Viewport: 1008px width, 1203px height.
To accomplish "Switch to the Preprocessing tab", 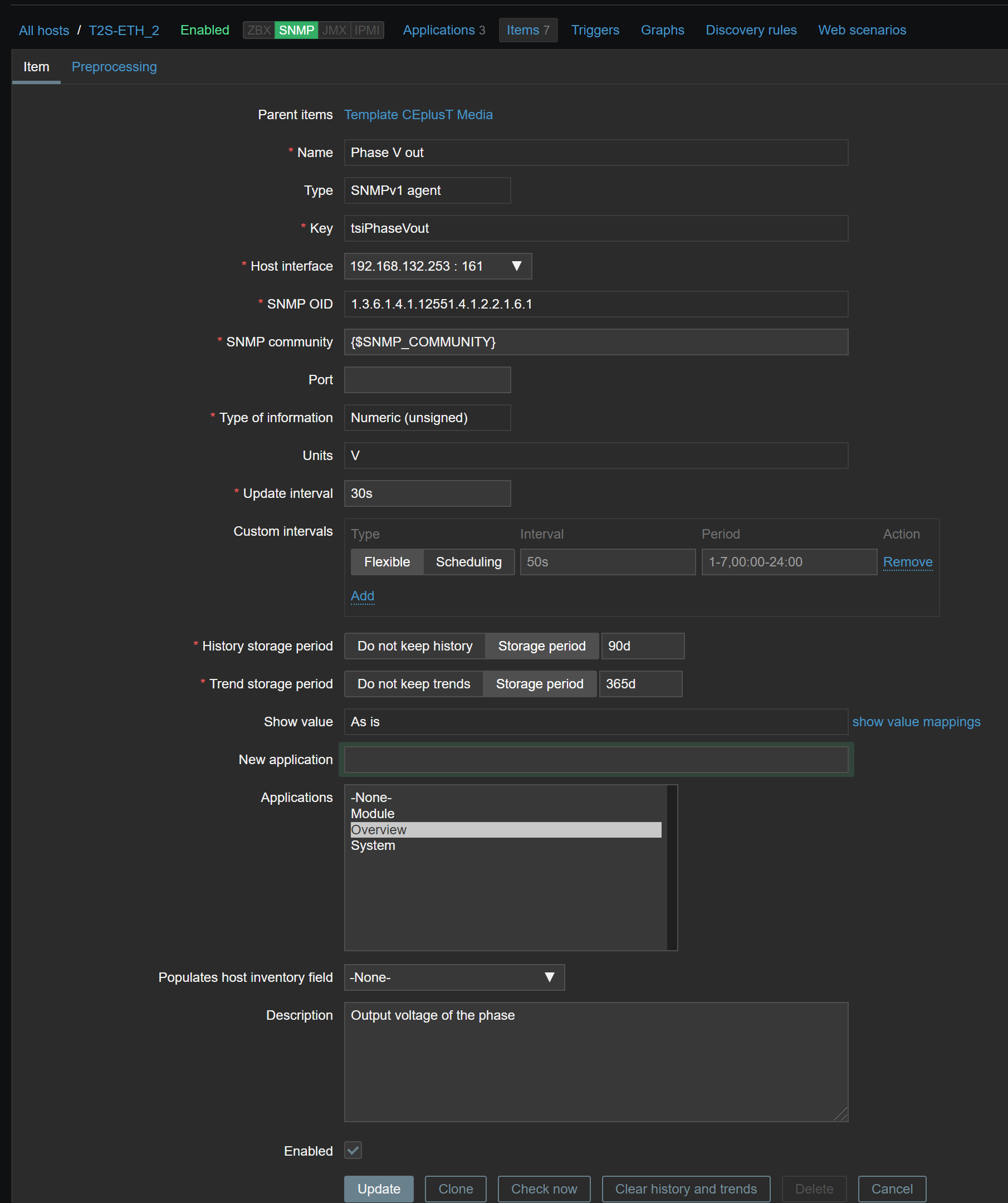I will 114,67.
